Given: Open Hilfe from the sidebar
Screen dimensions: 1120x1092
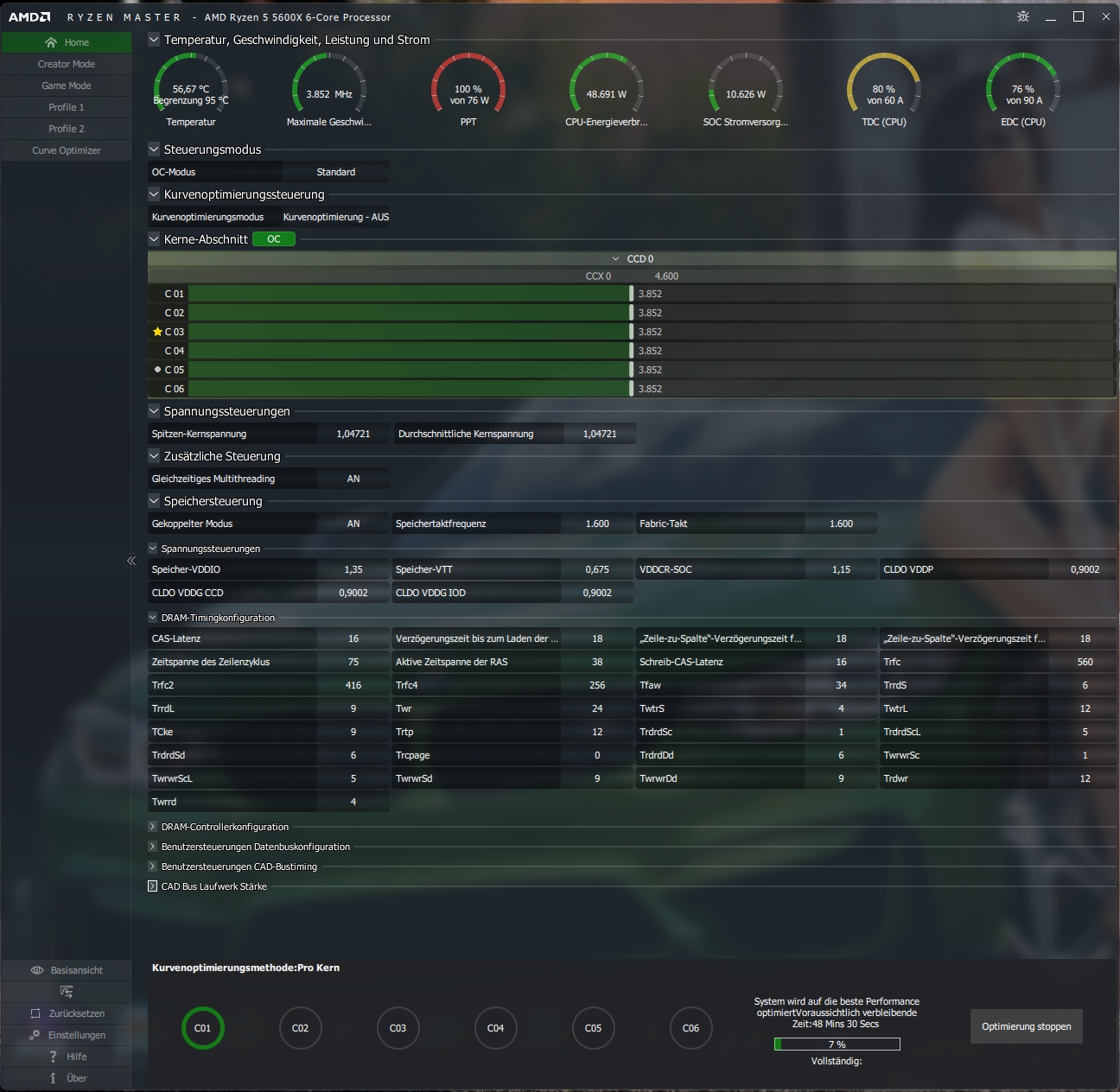Looking at the screenshot, I should 66,1057.
